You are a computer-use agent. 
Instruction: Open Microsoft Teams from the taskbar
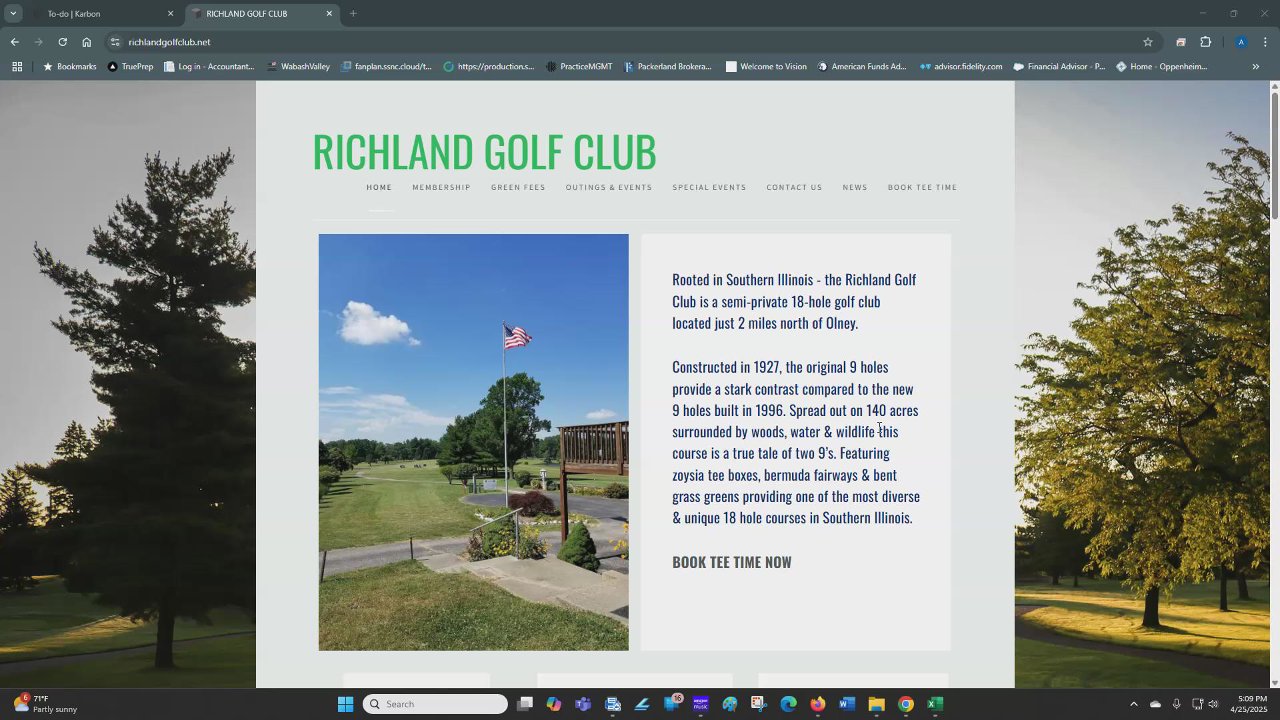coord(583,704)
